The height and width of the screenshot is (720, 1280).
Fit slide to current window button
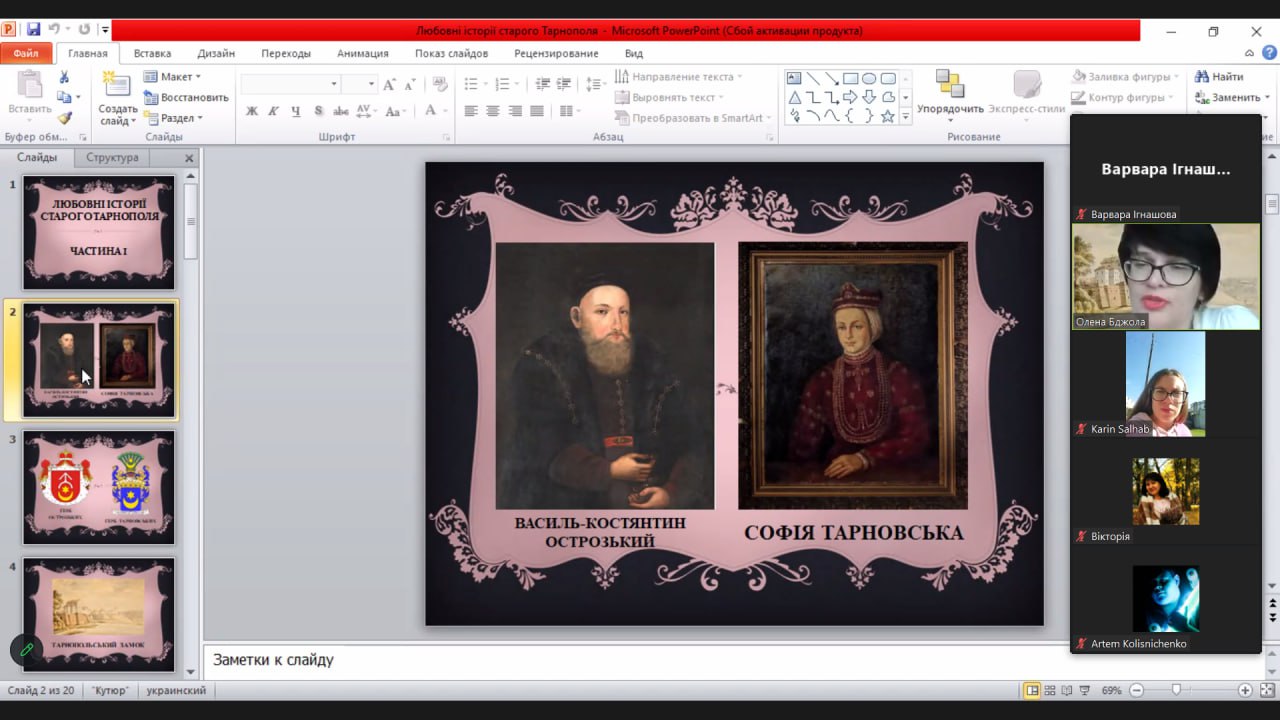tap(1267, 690)
